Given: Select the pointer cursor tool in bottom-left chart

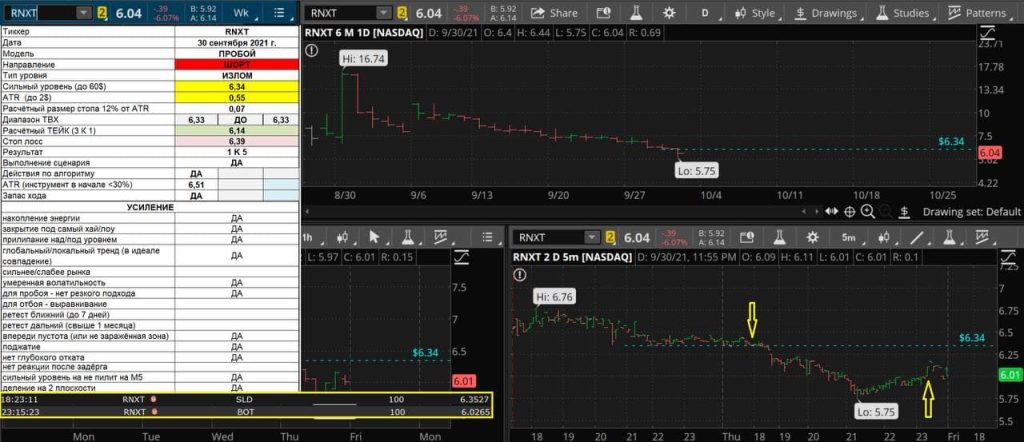Looking at the screenshot, I should (x=374, y=237).
